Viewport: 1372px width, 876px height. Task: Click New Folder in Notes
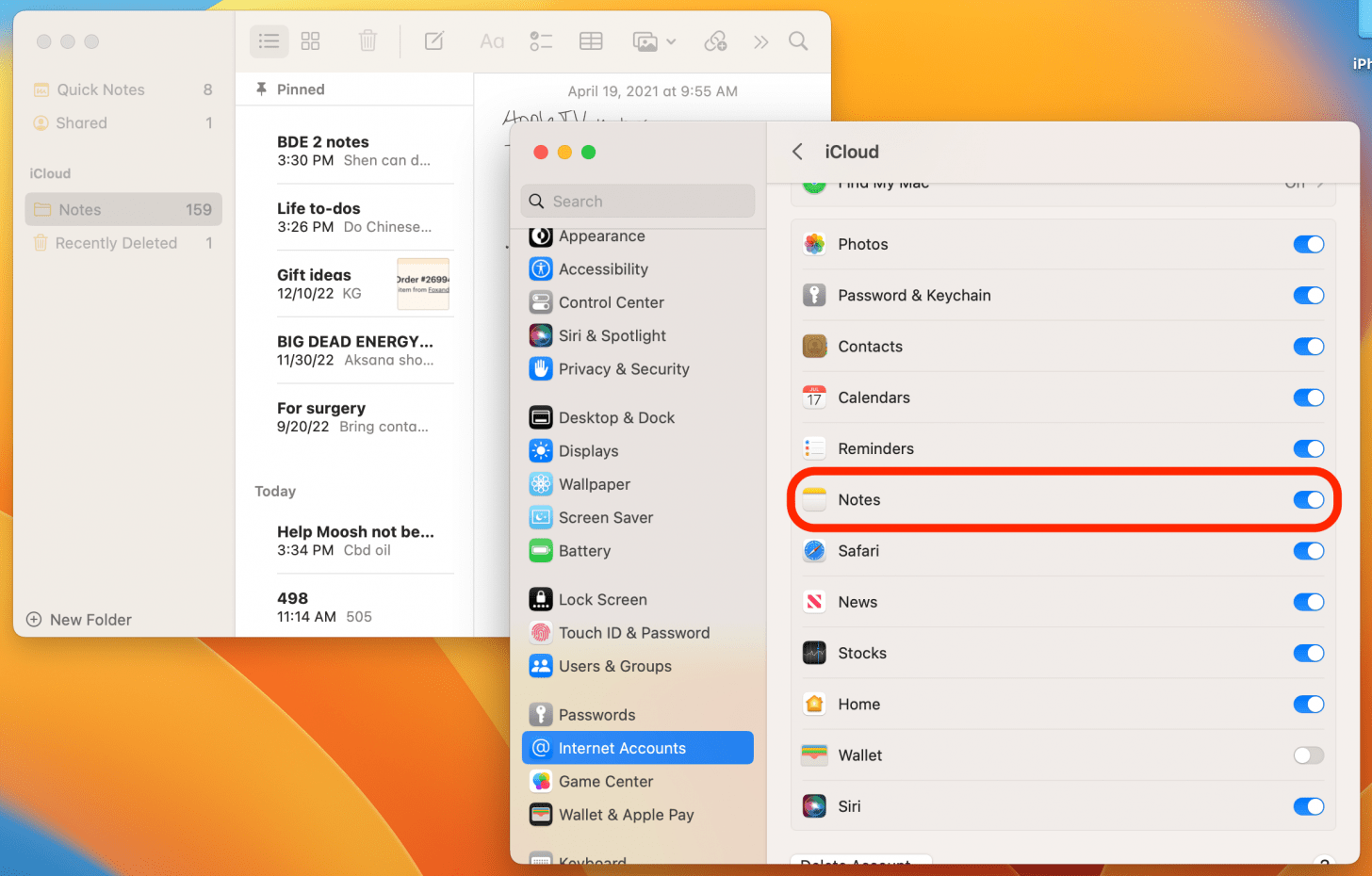pyautogui.click(x=80, y=620)
